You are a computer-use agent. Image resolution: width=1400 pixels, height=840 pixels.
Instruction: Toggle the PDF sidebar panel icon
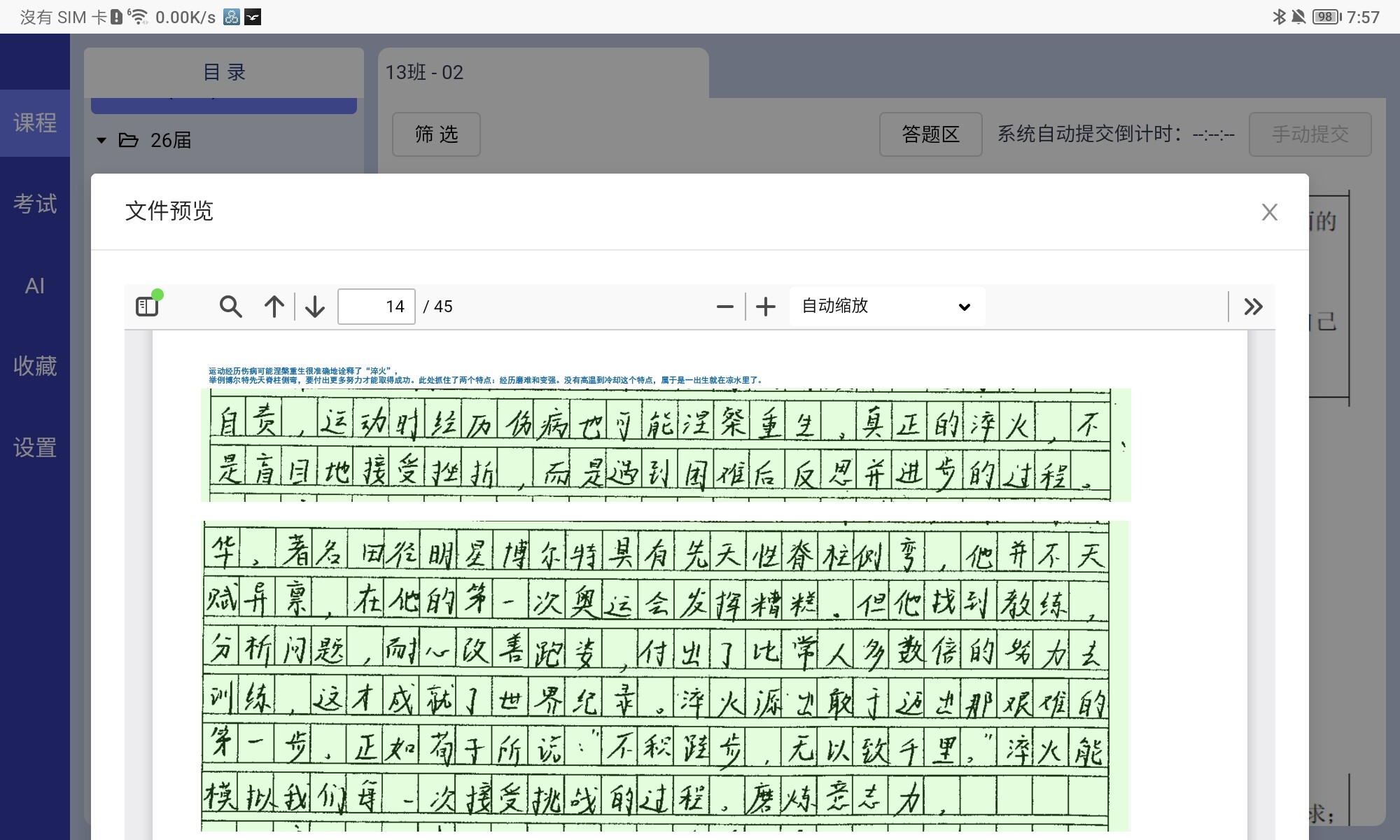pos(148,306)
